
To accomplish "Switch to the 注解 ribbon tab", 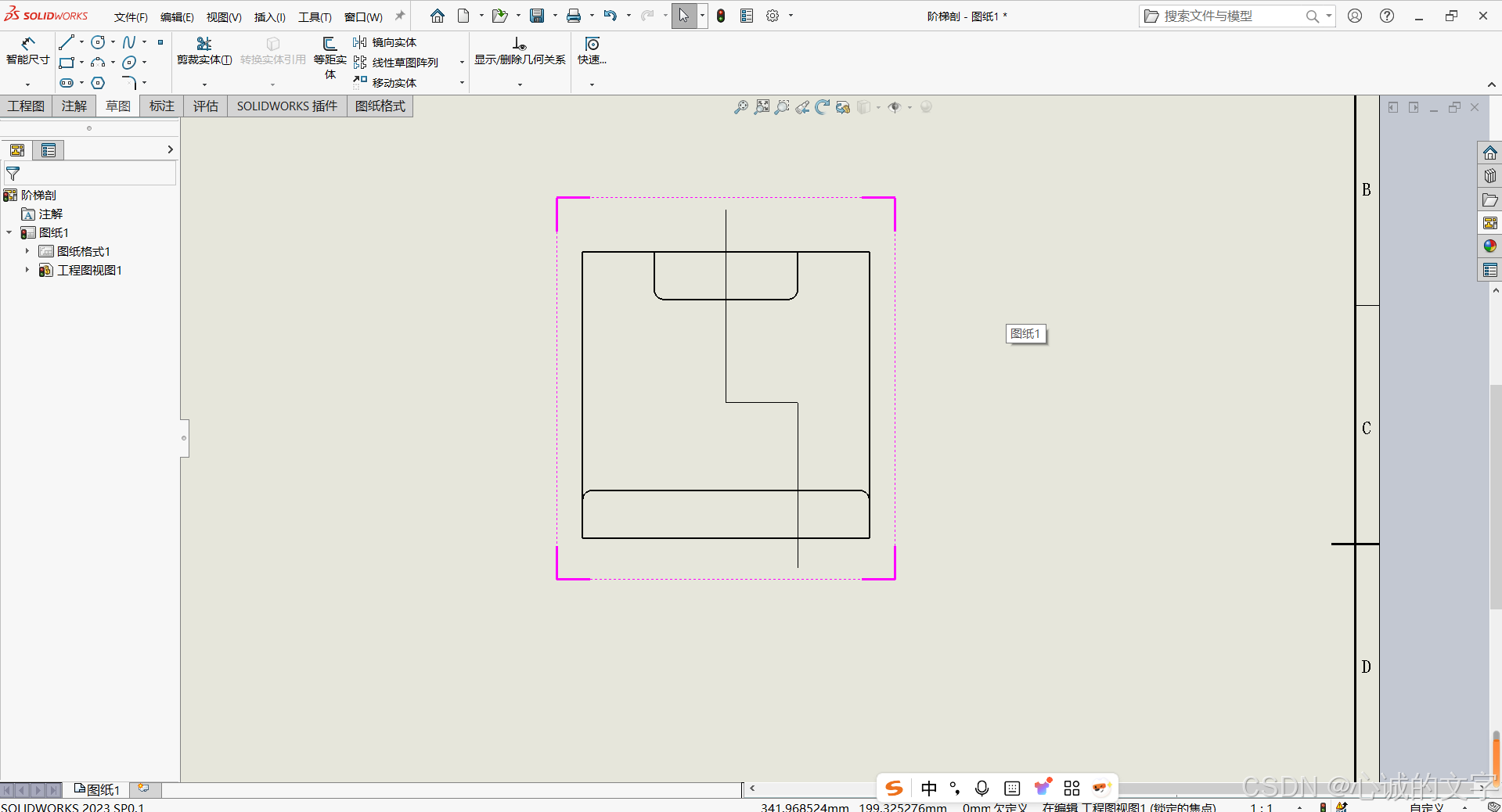I will click(x=74, y=106).
